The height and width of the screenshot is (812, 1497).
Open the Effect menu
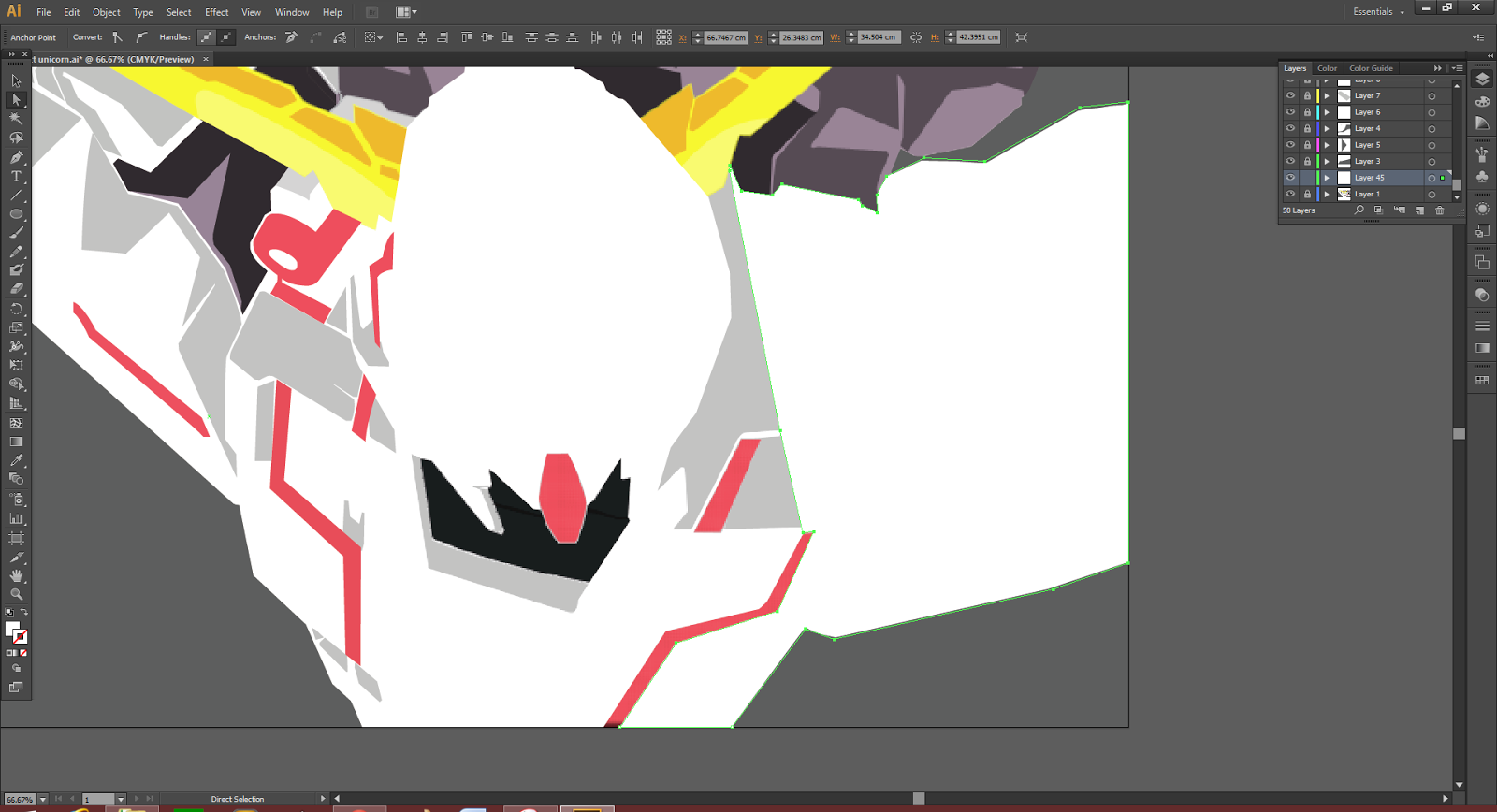coord(217,12)
